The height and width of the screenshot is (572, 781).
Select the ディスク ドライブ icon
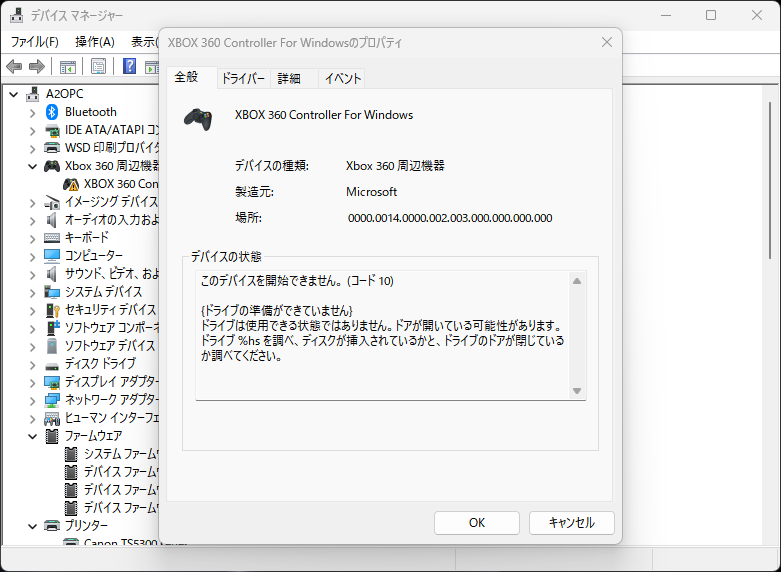pos(52,366)
